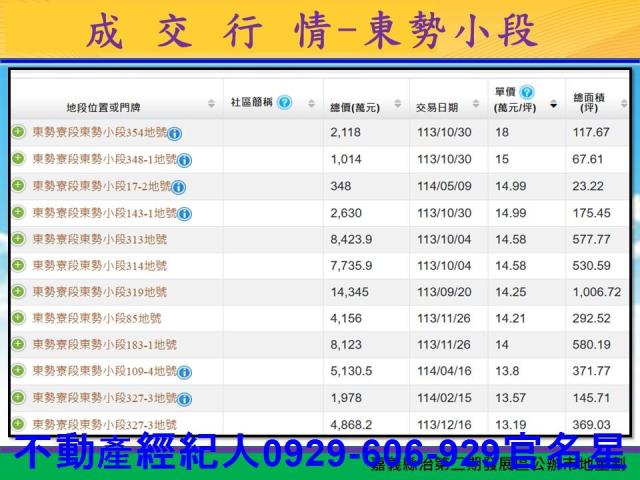640x480 pixels.
Task: Click the help icon beside 社區簡稱 header
Action: [x=284, y=103]
